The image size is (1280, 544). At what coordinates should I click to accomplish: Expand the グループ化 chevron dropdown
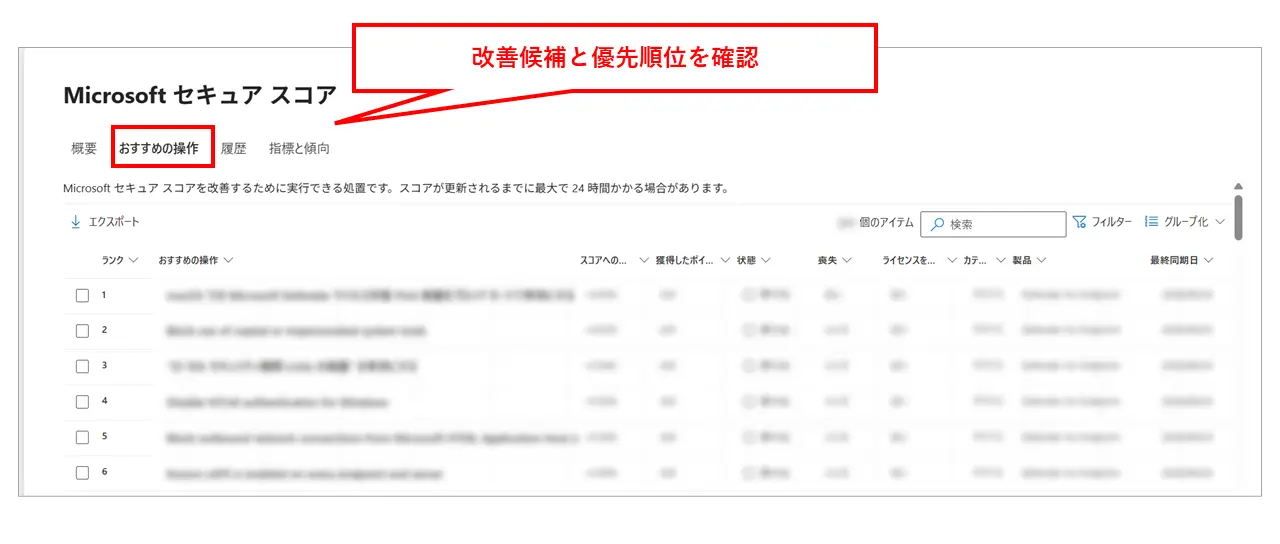pos(1219,222)
